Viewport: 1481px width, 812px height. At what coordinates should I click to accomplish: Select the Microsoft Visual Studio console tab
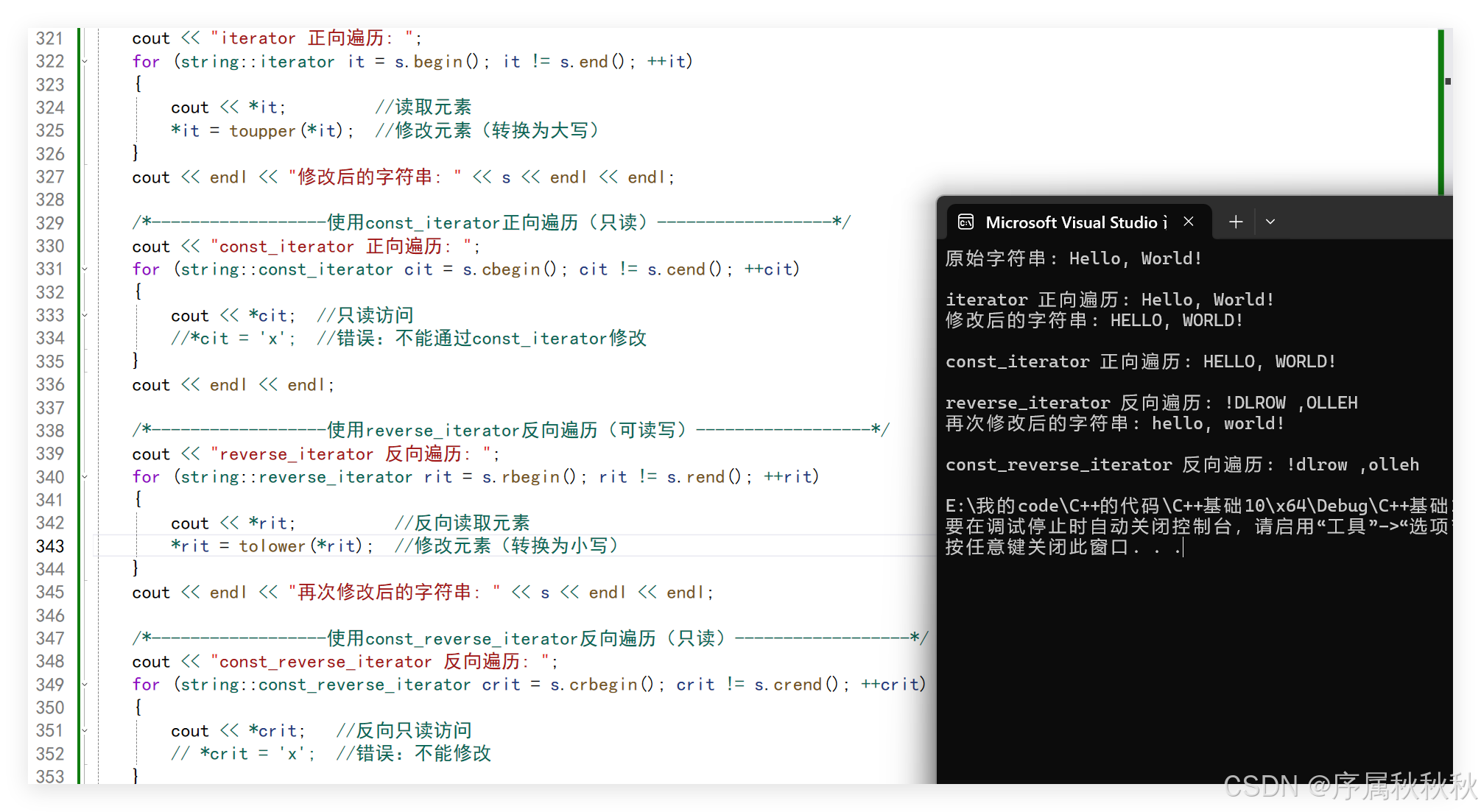(1075, 222)
